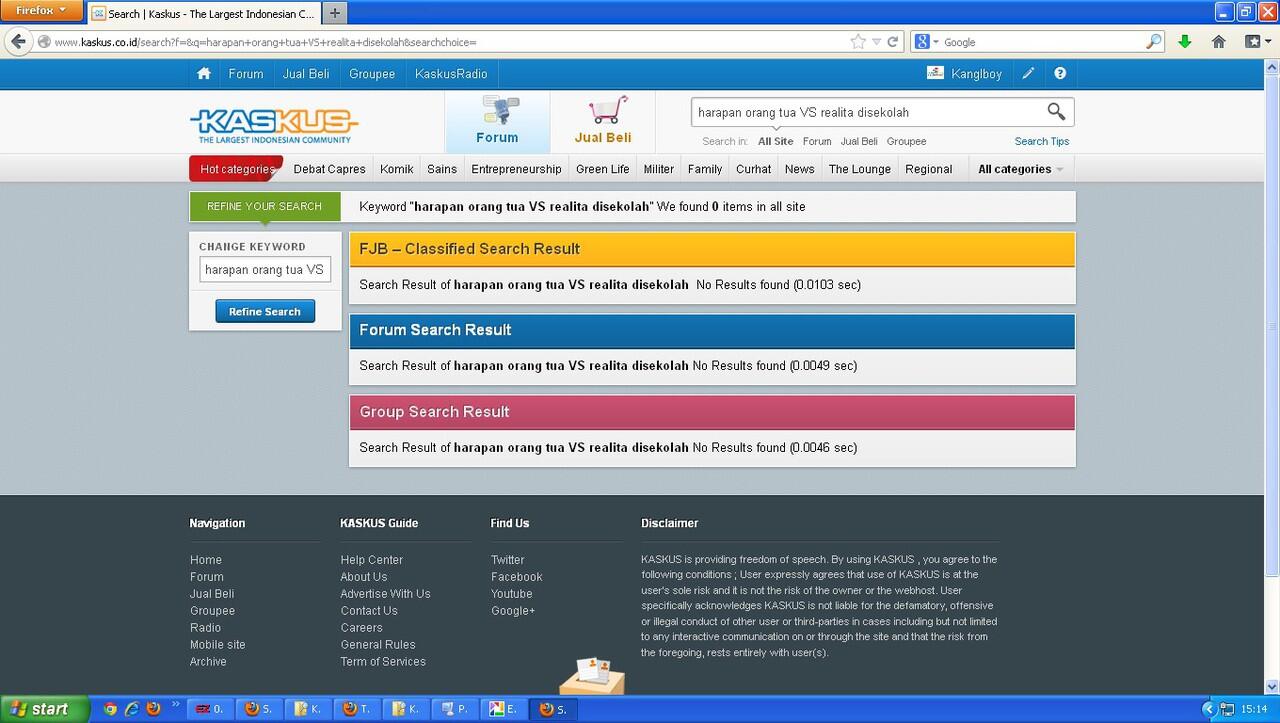Set search scope to Jual Beli

tap(859, 141)
